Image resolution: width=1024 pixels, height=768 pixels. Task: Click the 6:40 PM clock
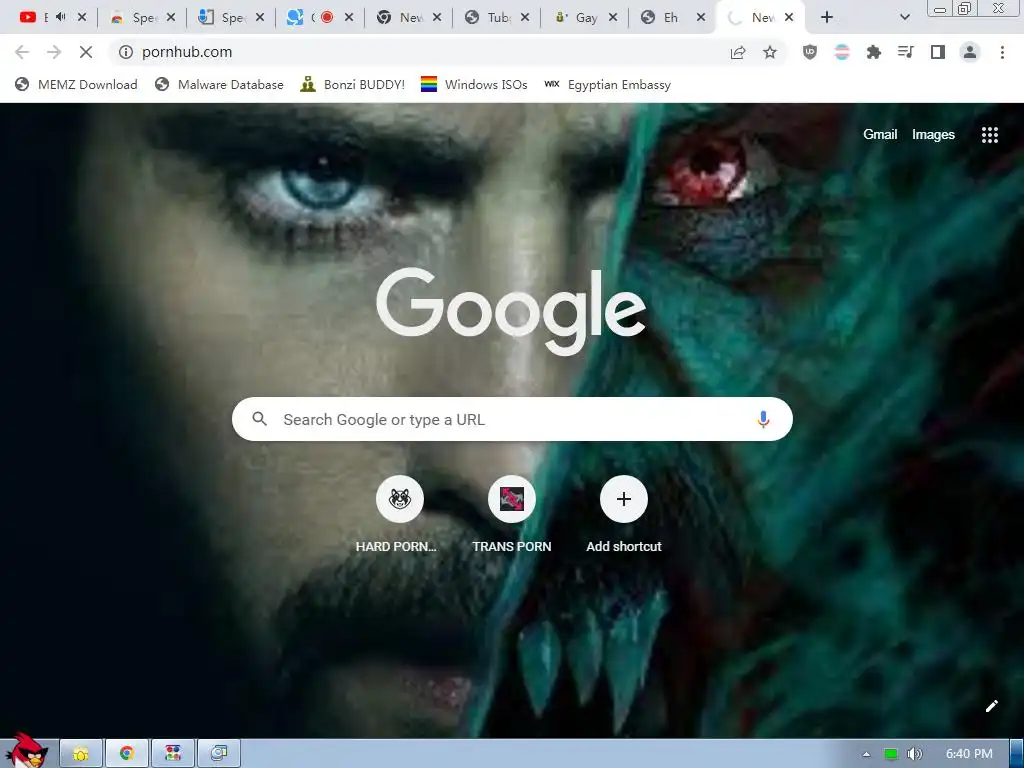[968, 754]
